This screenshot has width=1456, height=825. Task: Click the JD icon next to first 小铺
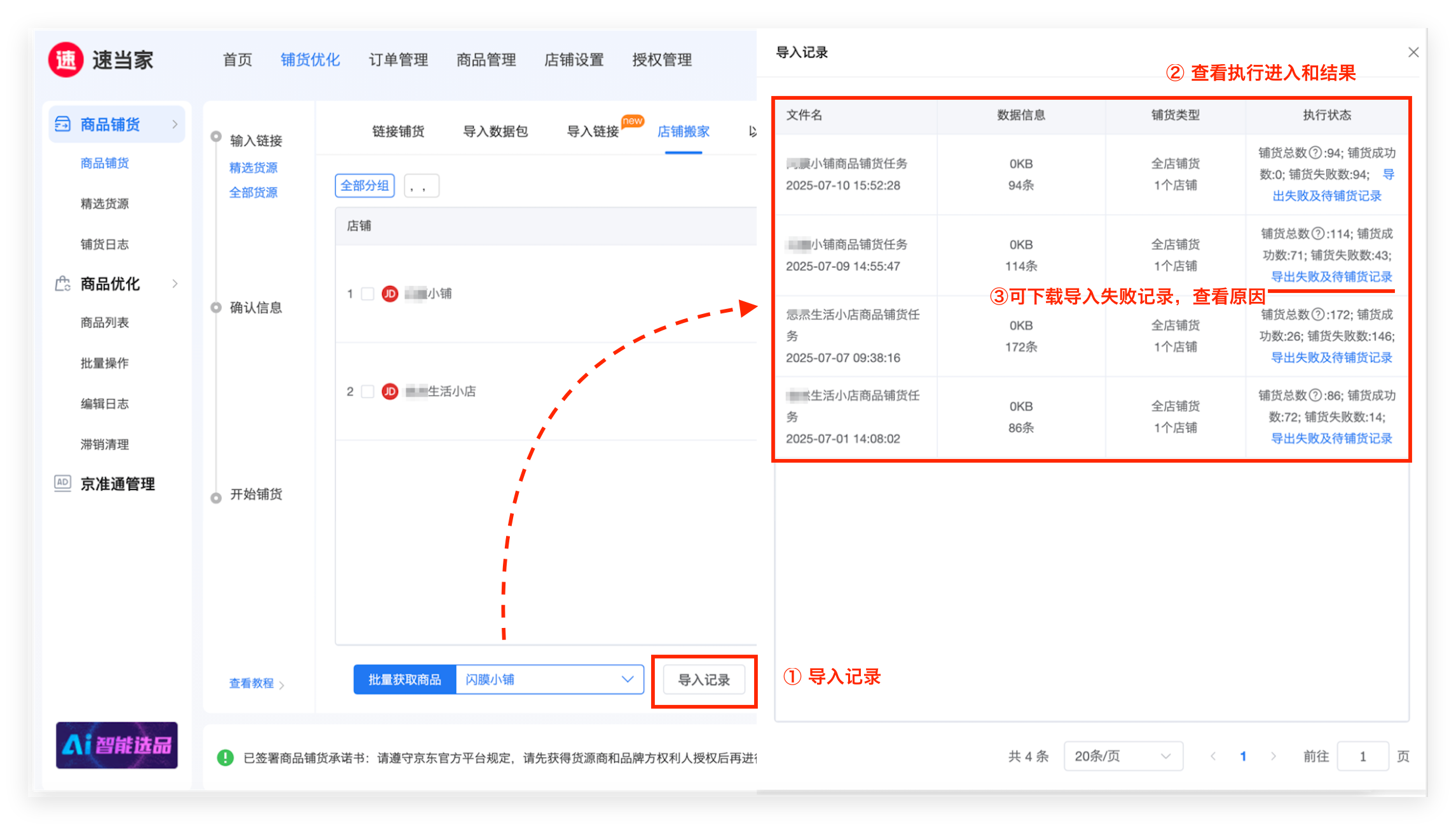(x=390, y=294)
